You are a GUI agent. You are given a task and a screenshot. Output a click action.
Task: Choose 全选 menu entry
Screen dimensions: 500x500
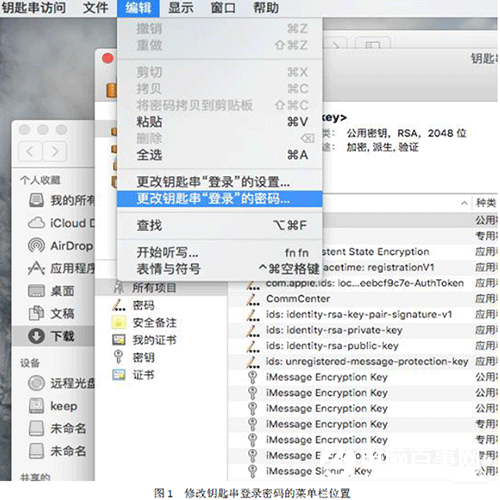(220, 155)
